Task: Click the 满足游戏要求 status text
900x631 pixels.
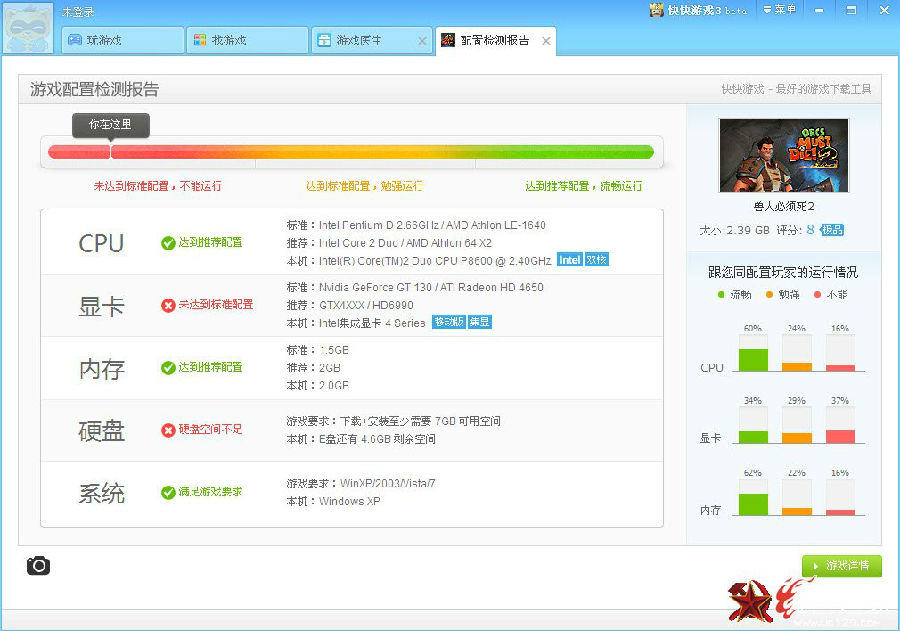Action: click(210, 491)
